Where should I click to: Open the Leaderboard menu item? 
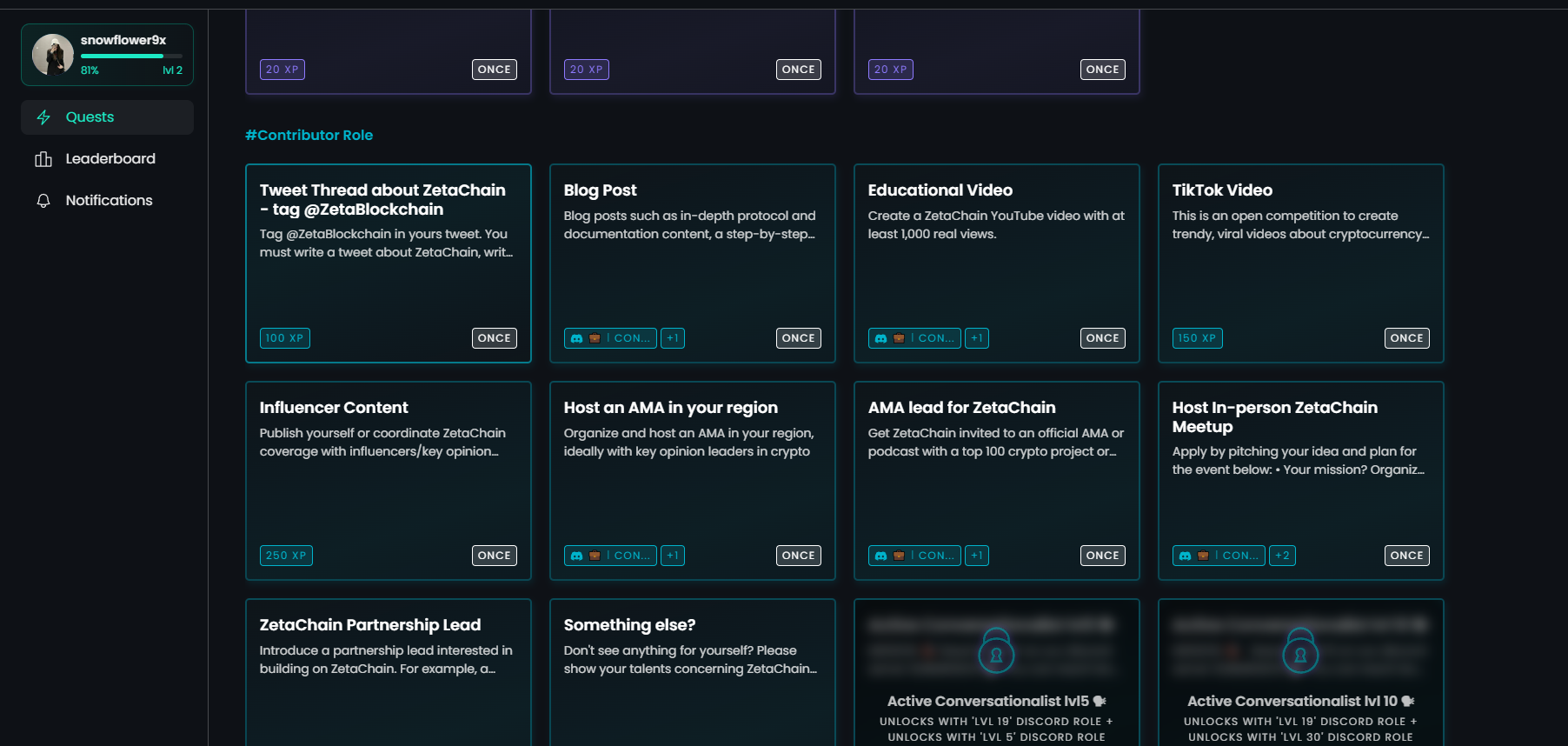pyautogui.click(x=107, y=159)
